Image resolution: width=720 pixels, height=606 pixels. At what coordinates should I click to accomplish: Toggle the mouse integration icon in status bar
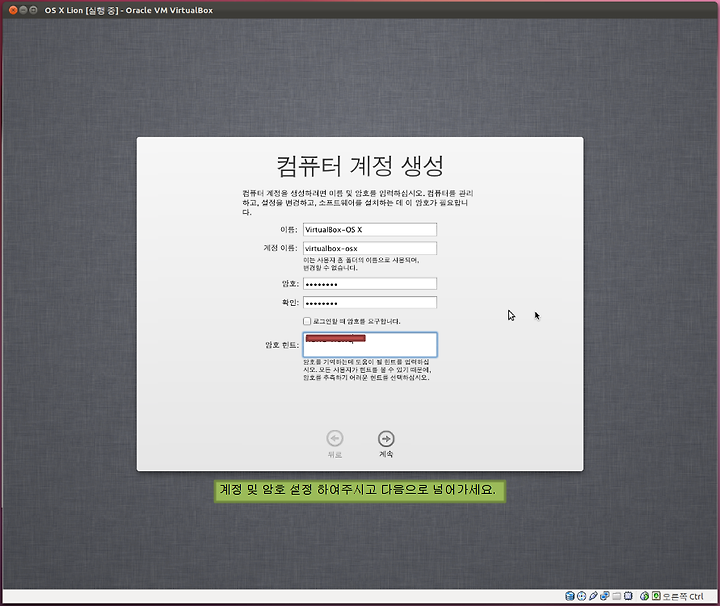pos(644,596)
